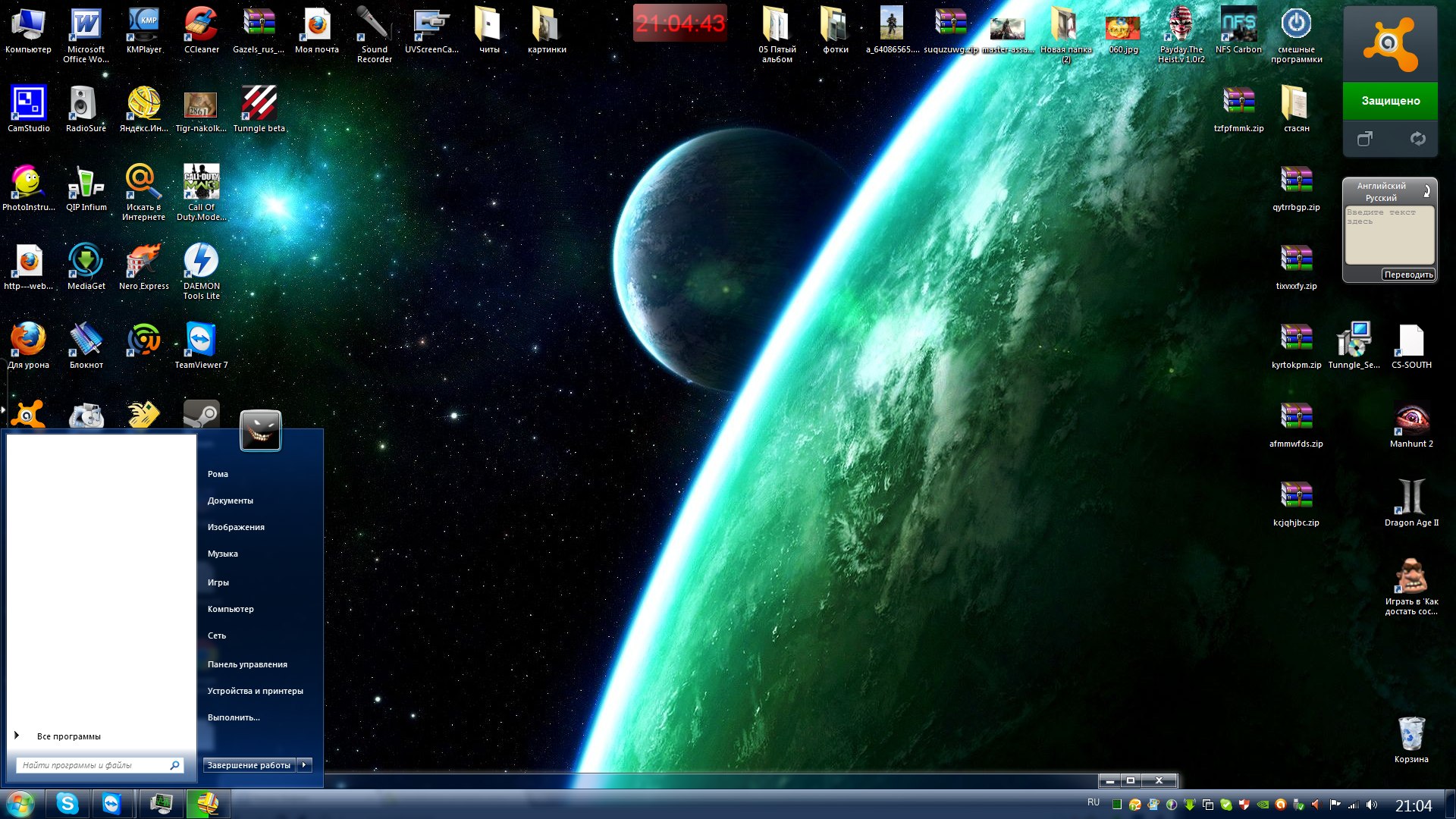Open Рома user folder in Start menu
The image size is (1456, 819).
pos(218,474)
